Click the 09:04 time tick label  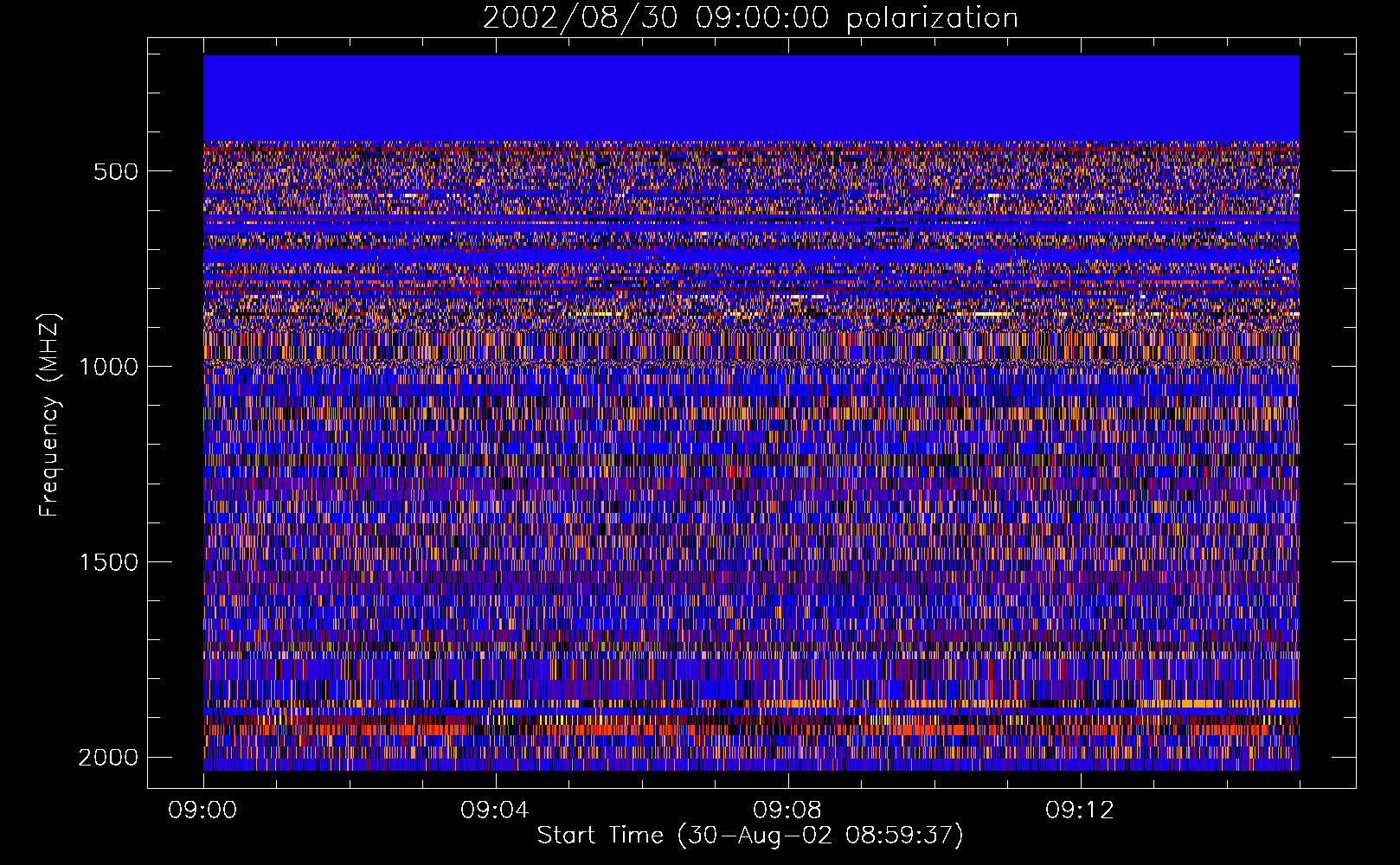coord(495,811)
